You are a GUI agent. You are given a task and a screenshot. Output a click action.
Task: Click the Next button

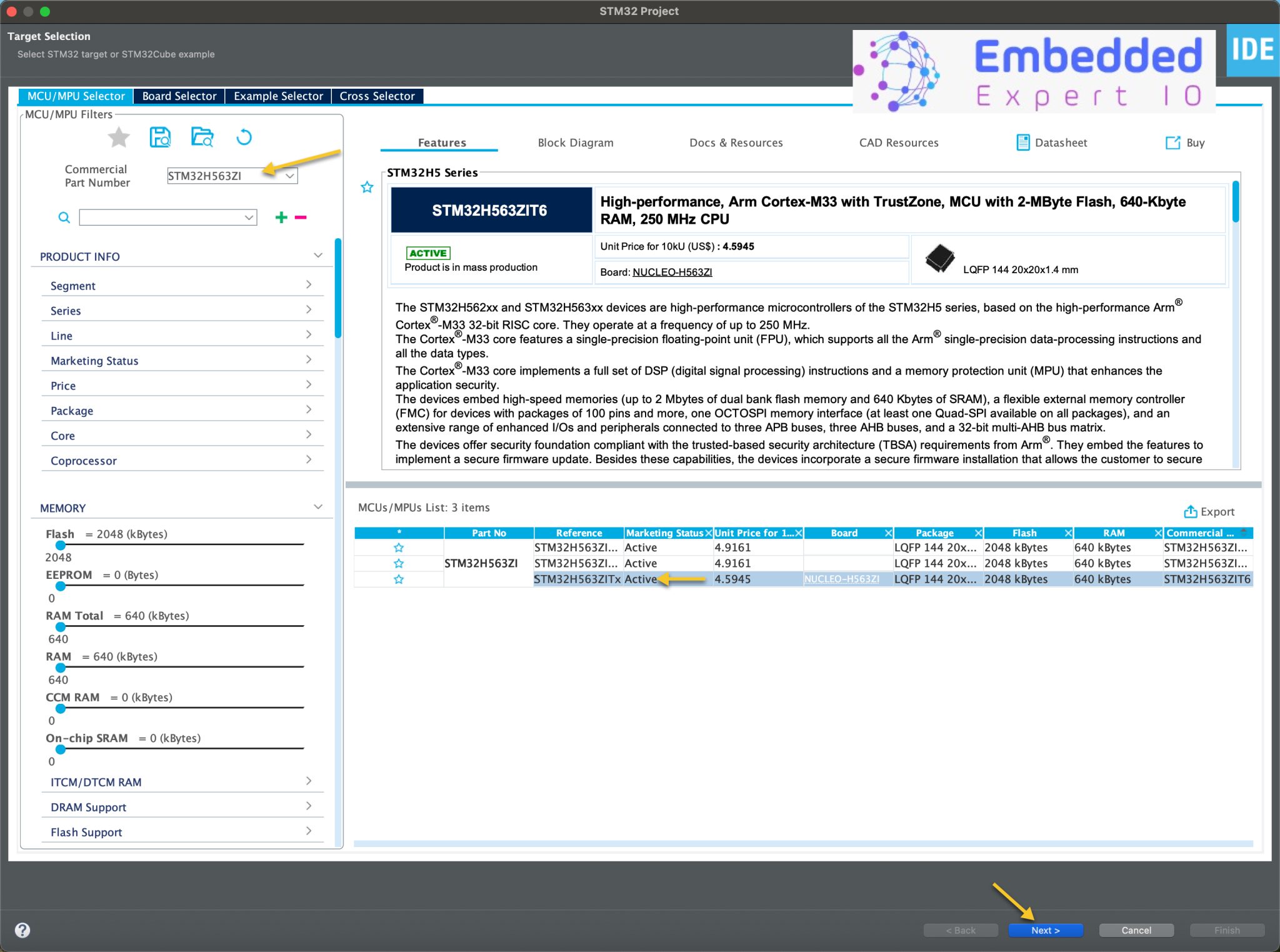pyautogui.click(x=1045, y=929)
